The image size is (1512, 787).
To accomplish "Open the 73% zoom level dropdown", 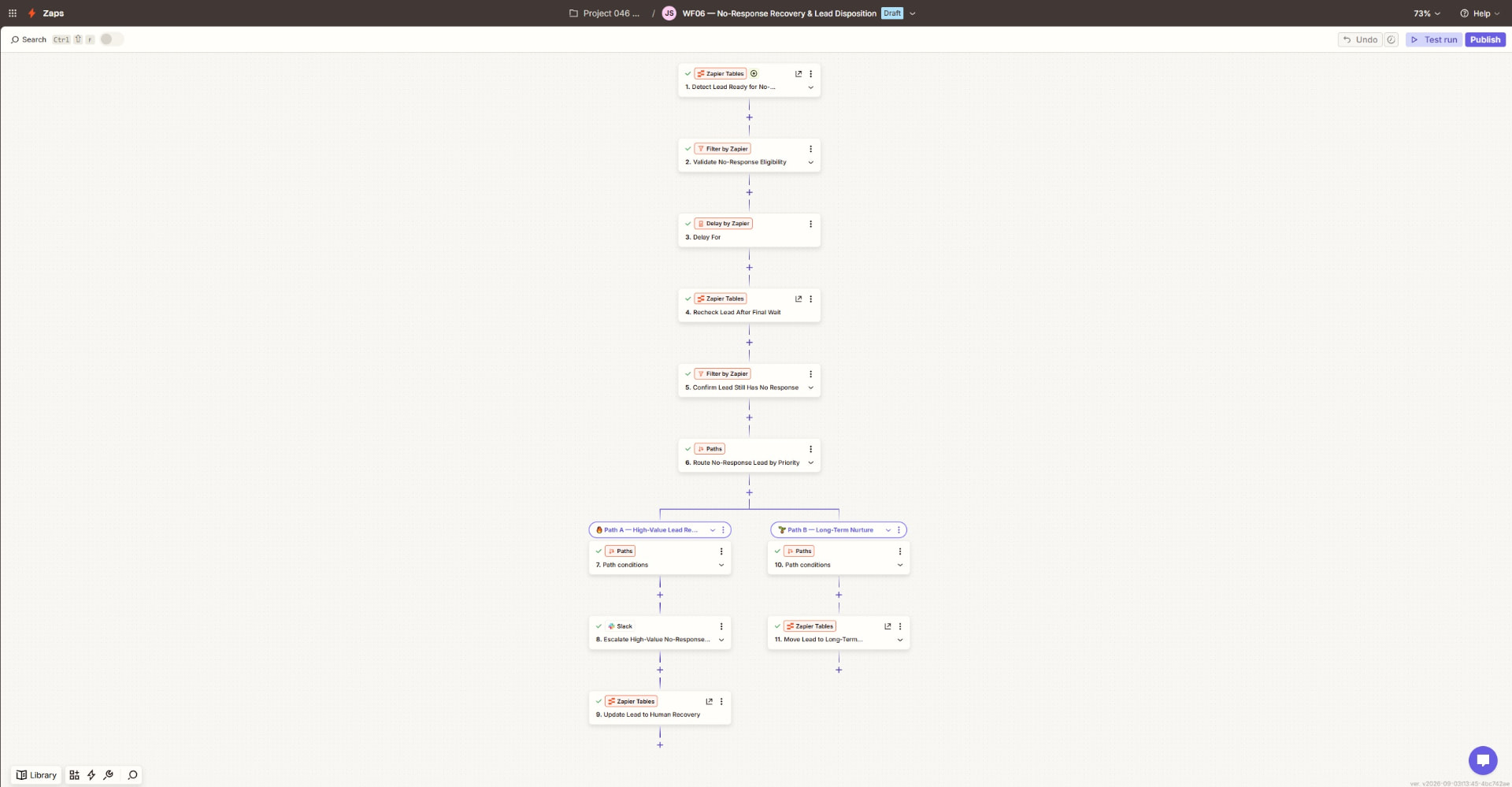I will (1426, 13).
